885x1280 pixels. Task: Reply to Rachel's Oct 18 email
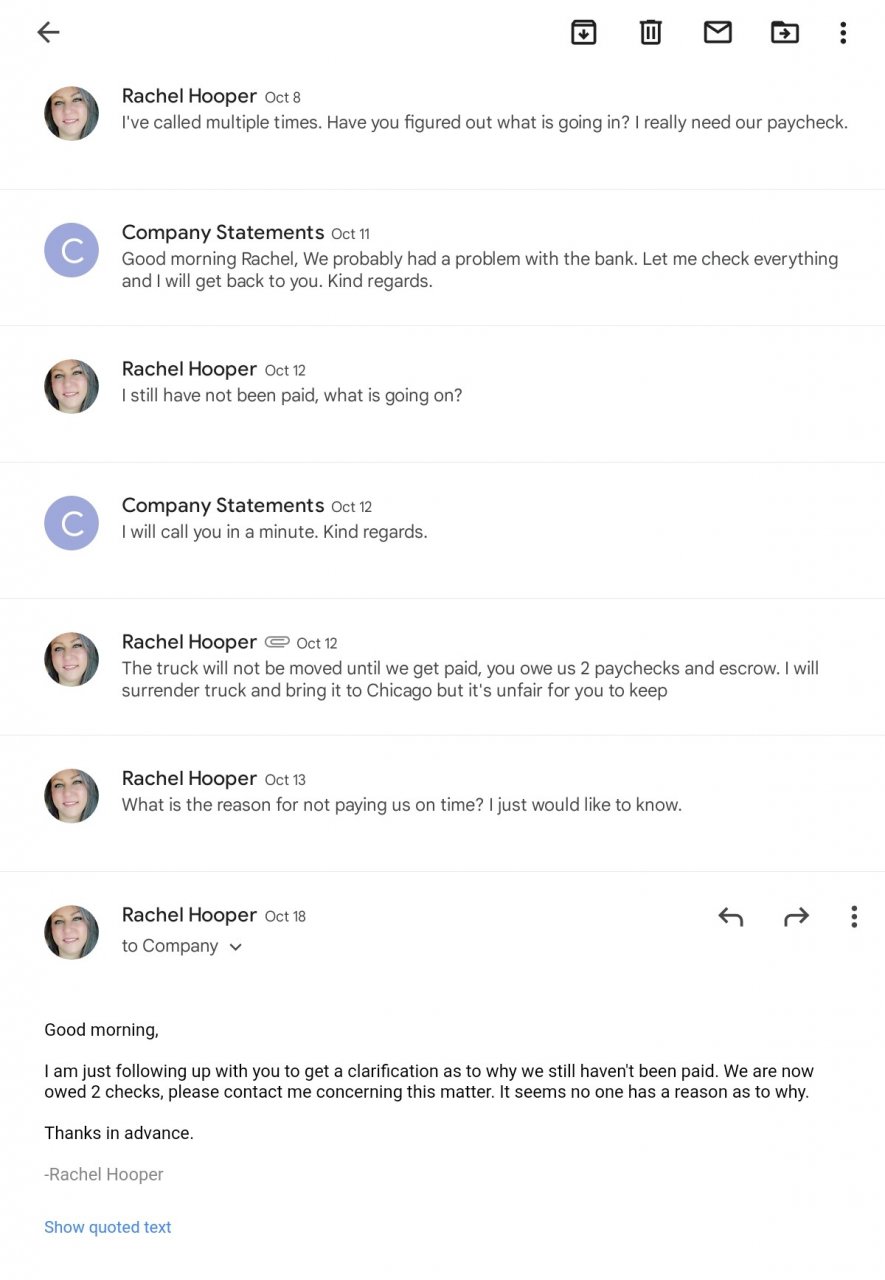click(x=731, y=916)
